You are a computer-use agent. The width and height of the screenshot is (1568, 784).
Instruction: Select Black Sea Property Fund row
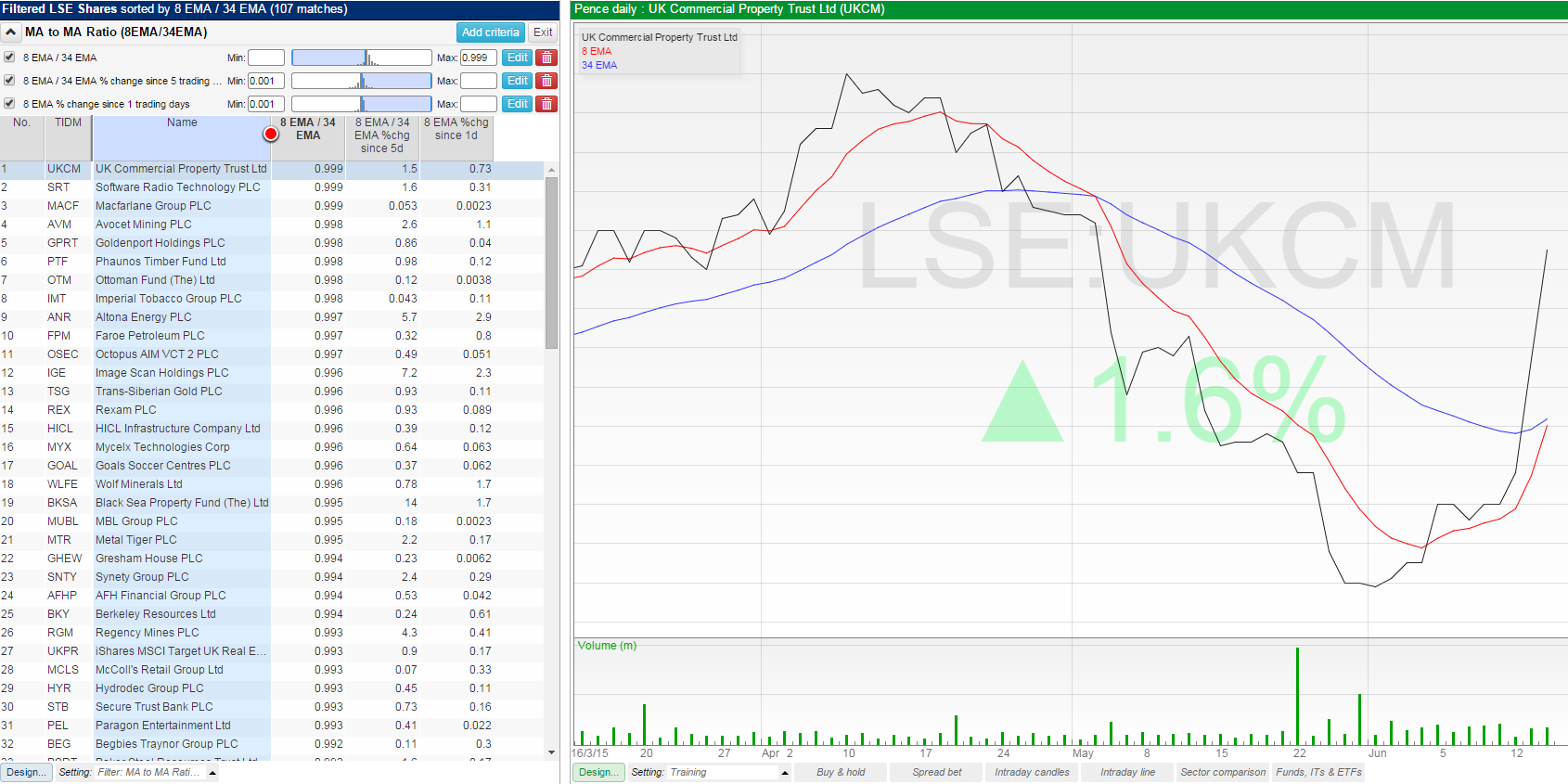272,503
